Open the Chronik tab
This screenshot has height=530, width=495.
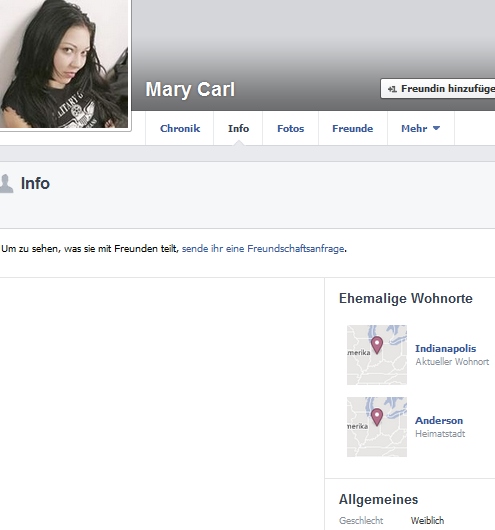coord(180,128)
